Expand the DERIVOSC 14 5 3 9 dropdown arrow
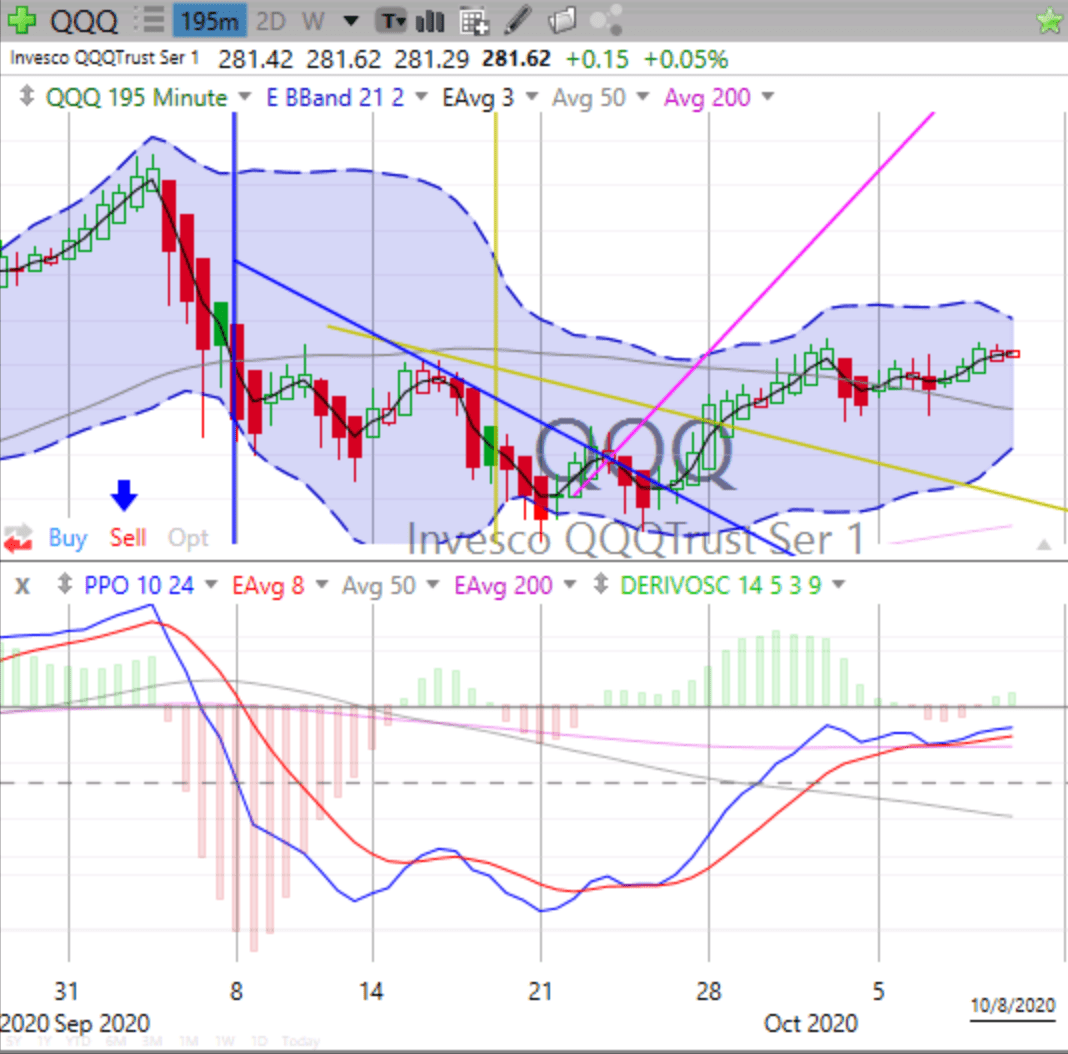 pos(839,585)
